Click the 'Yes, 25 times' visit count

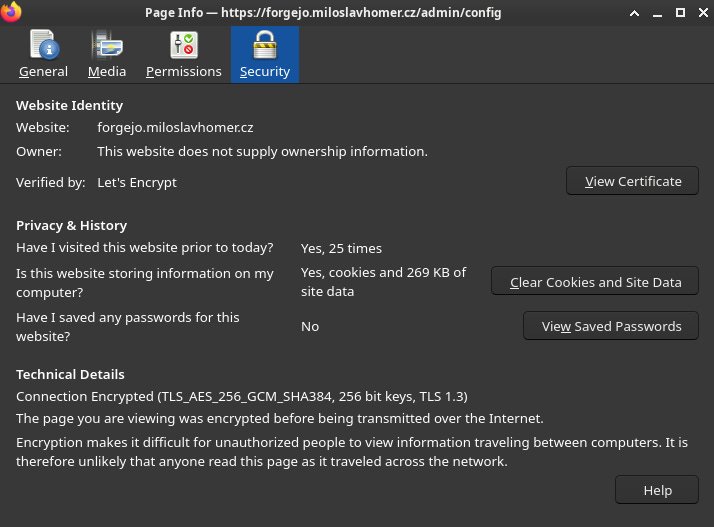341,248
